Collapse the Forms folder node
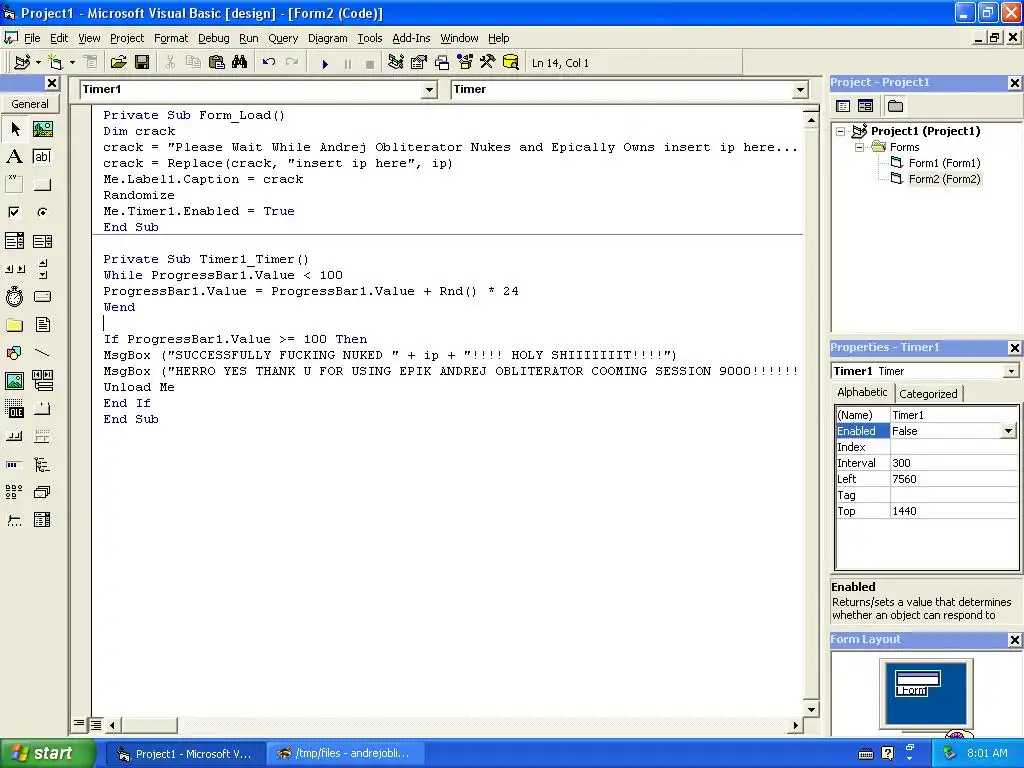The image size is (1024, 768). click(859, 148)
